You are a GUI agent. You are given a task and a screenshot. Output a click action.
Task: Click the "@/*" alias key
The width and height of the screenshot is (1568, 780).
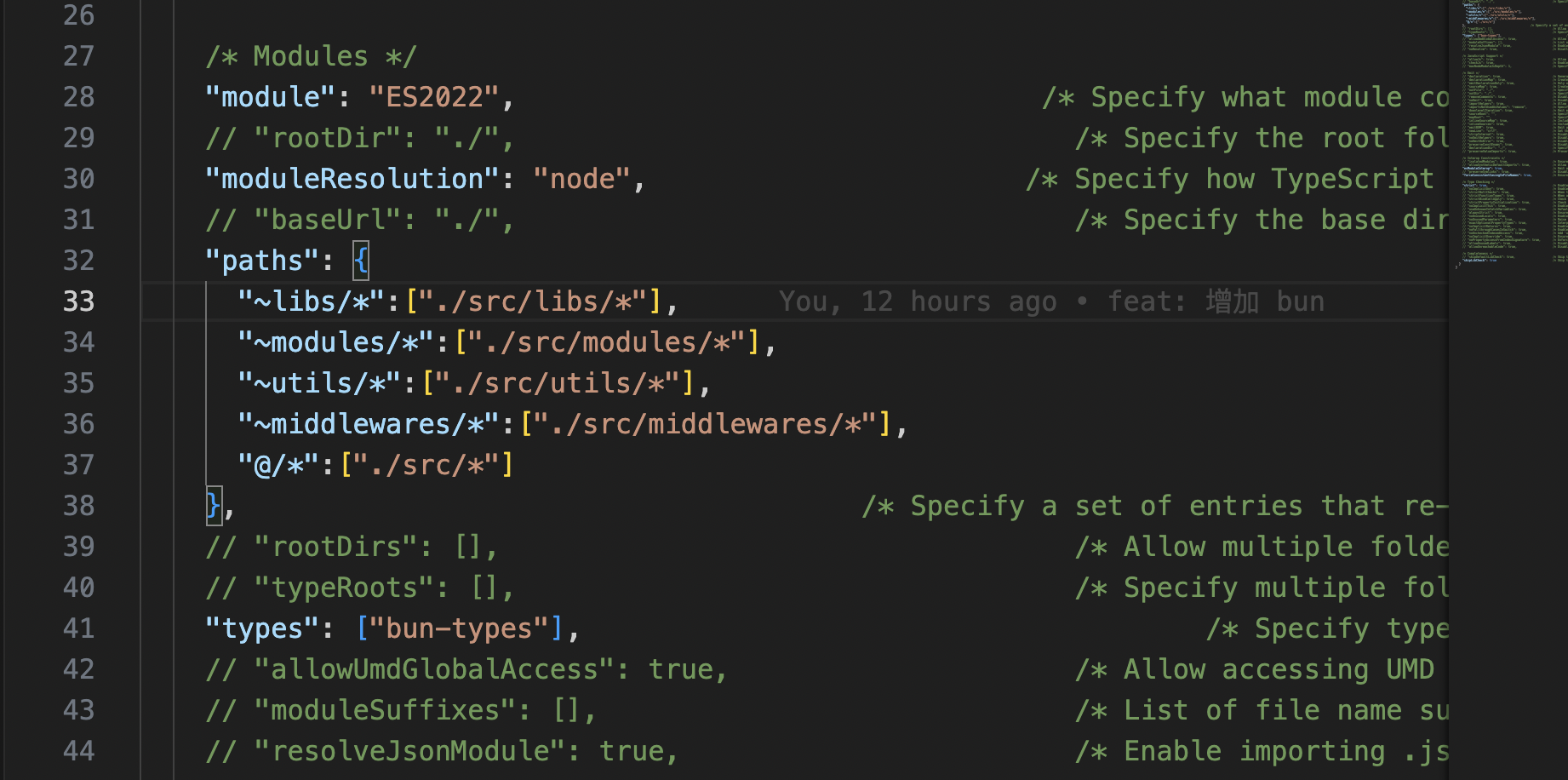click(x=278, y=465)
